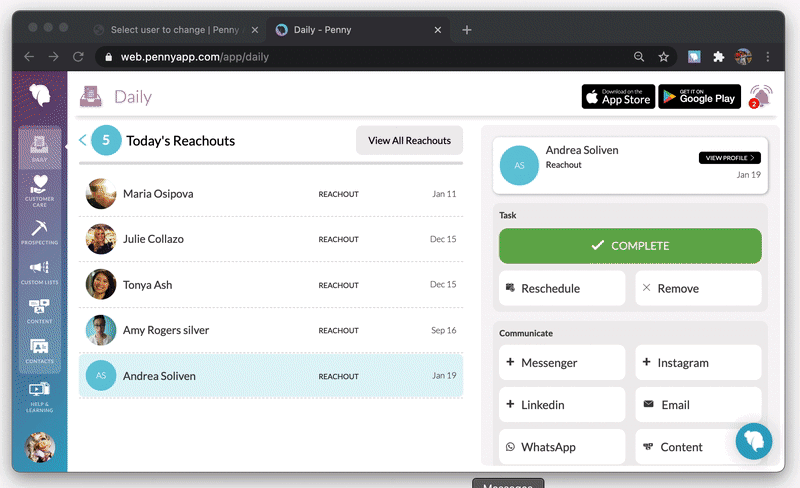Click the Penny logo in sidebar
Screen dimensions: 800x488
pos(40,95)
